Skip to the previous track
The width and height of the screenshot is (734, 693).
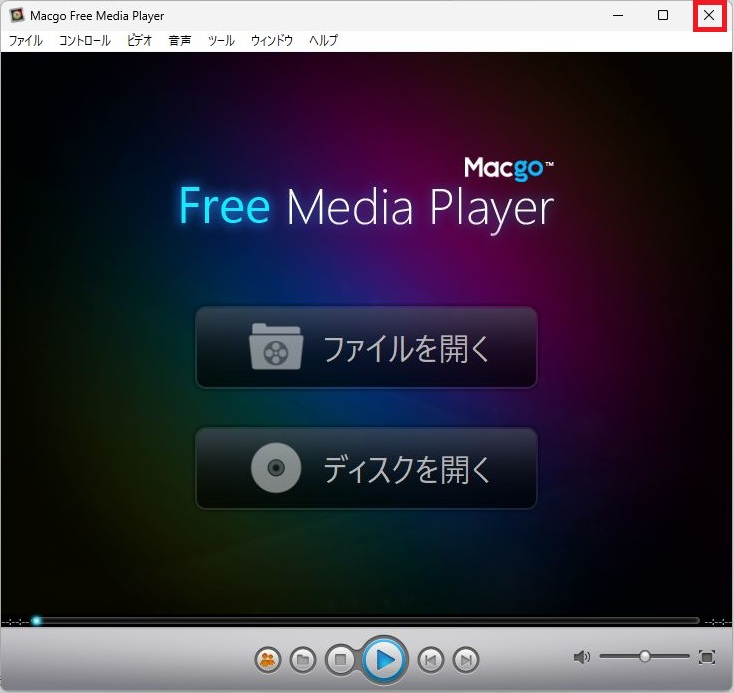click(430, 660)
